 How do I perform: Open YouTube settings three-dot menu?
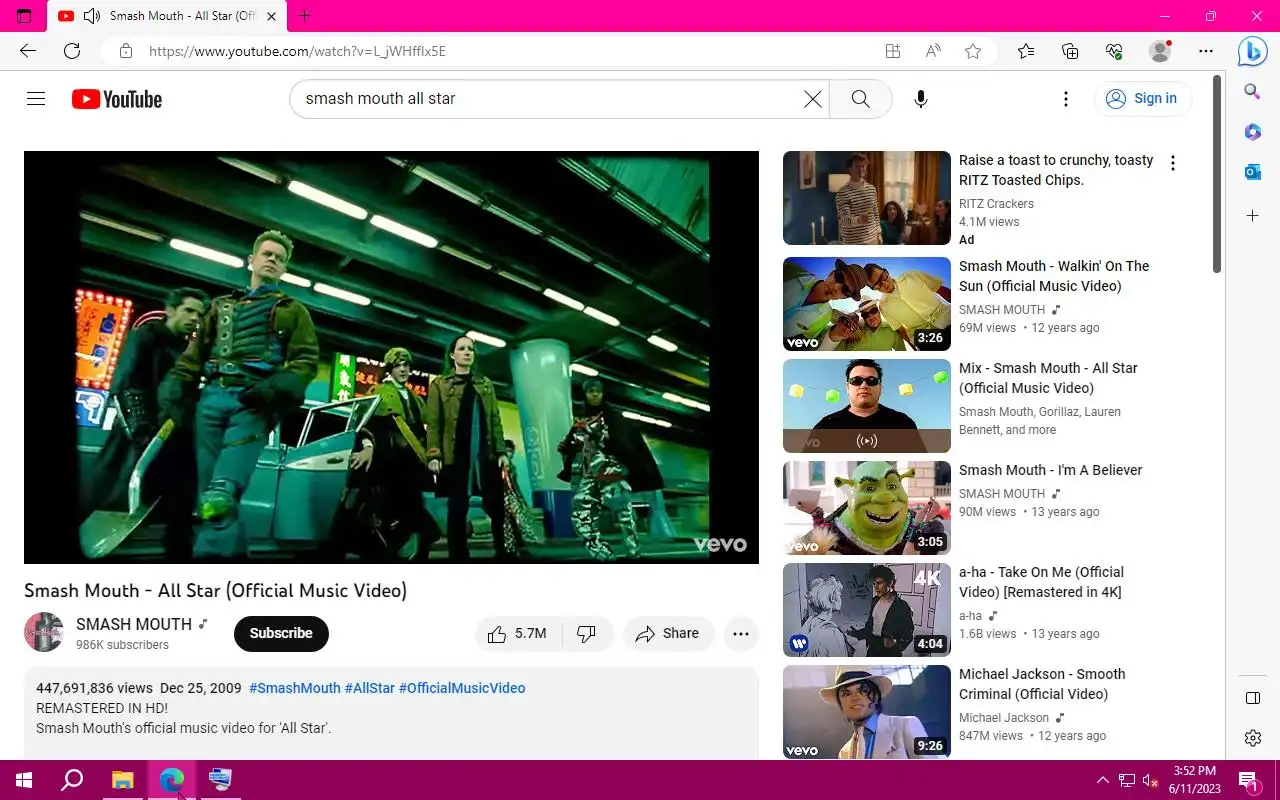1066,99
